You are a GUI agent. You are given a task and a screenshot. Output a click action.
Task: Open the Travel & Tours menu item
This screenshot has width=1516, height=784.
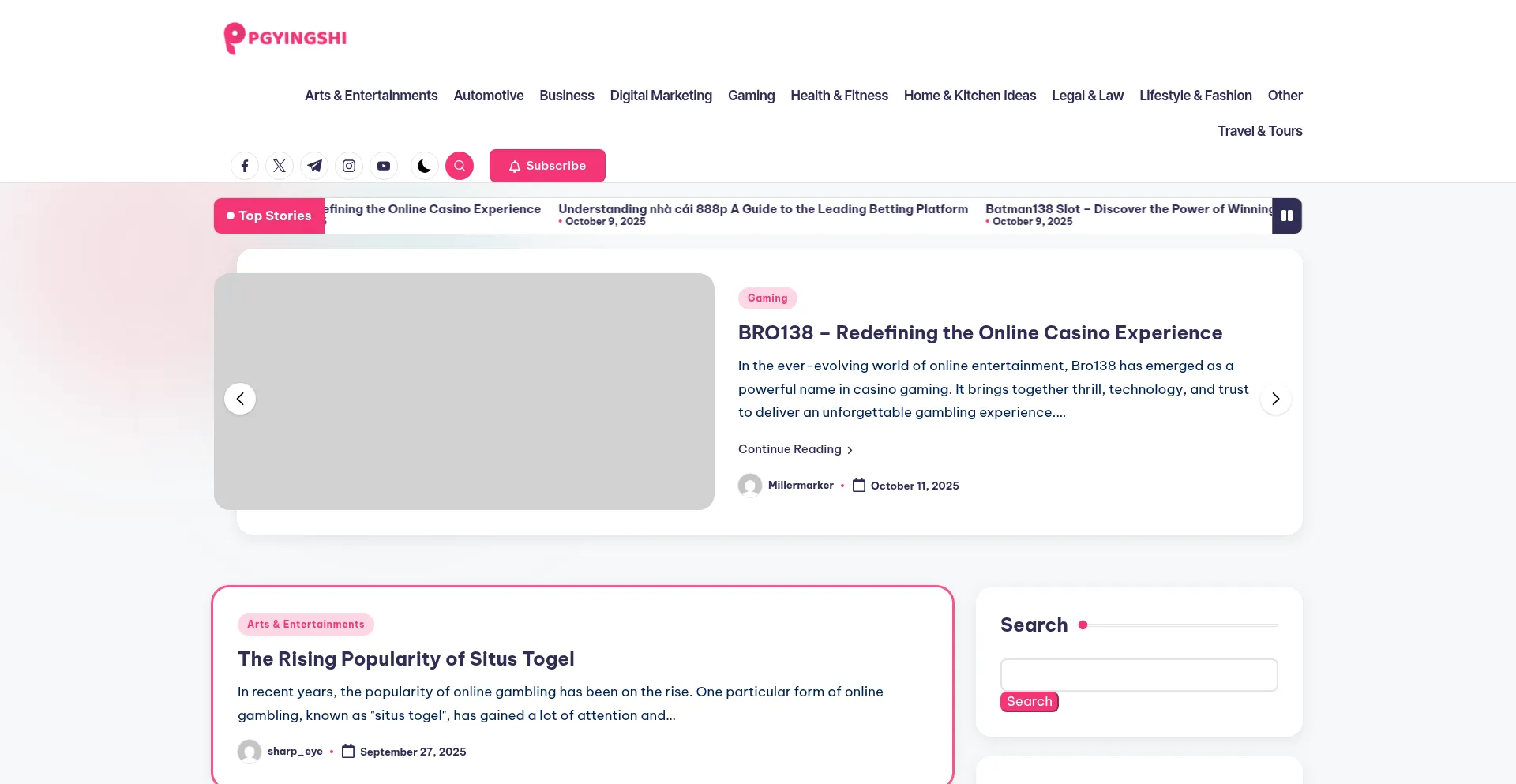click(1259, 131)
